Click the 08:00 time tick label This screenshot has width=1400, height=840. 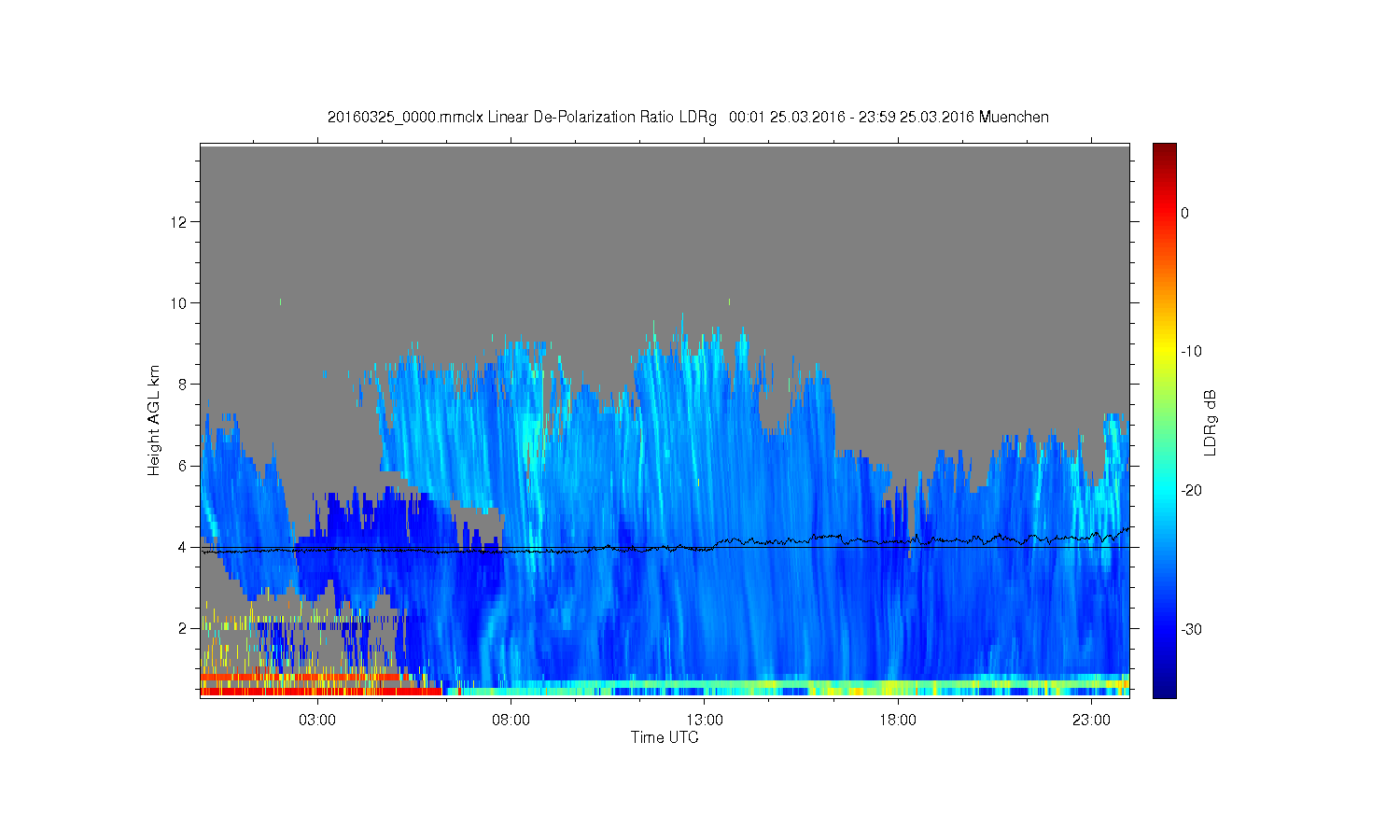click(511, 721)
